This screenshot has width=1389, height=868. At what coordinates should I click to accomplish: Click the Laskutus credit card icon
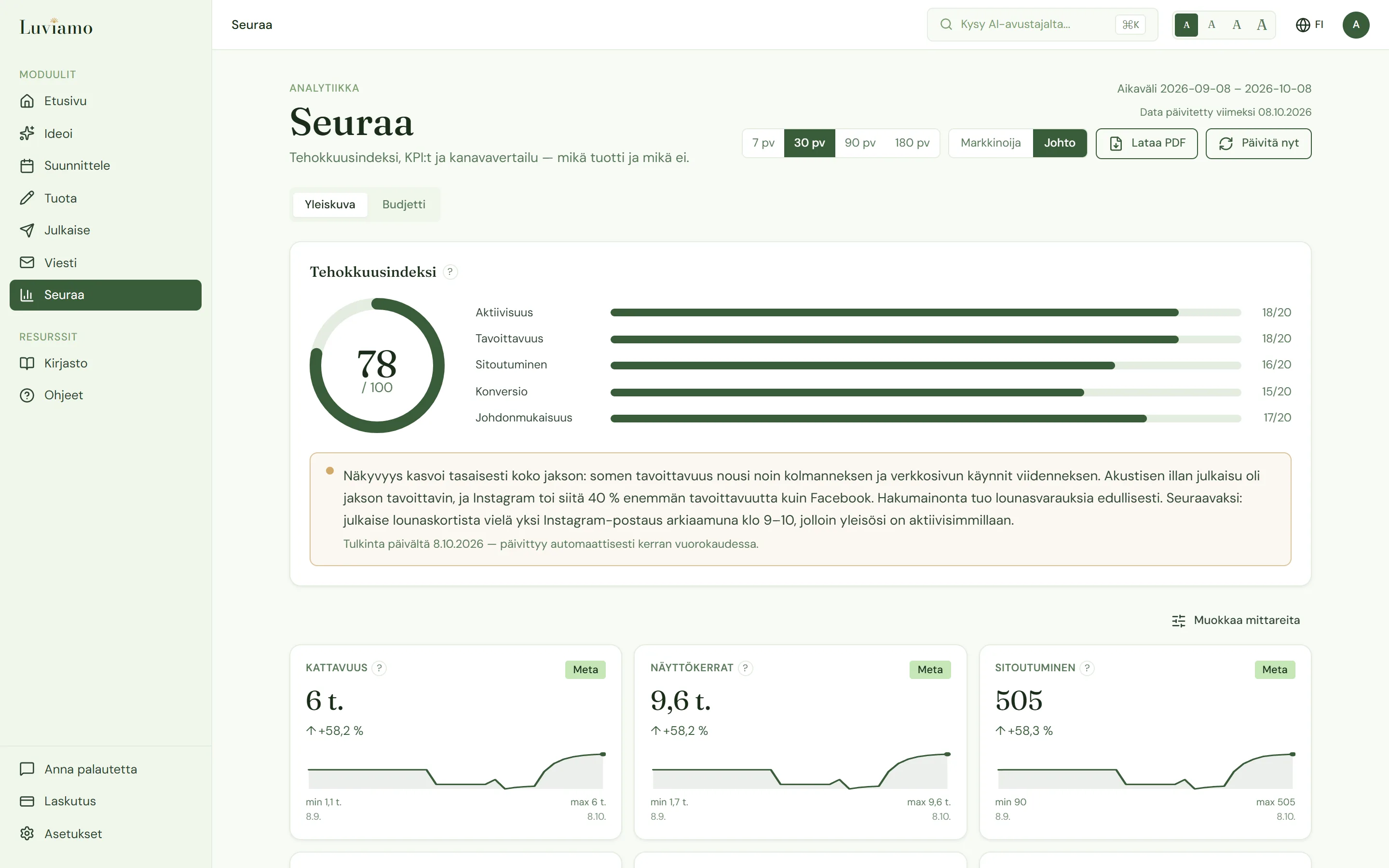pos(27,801)
